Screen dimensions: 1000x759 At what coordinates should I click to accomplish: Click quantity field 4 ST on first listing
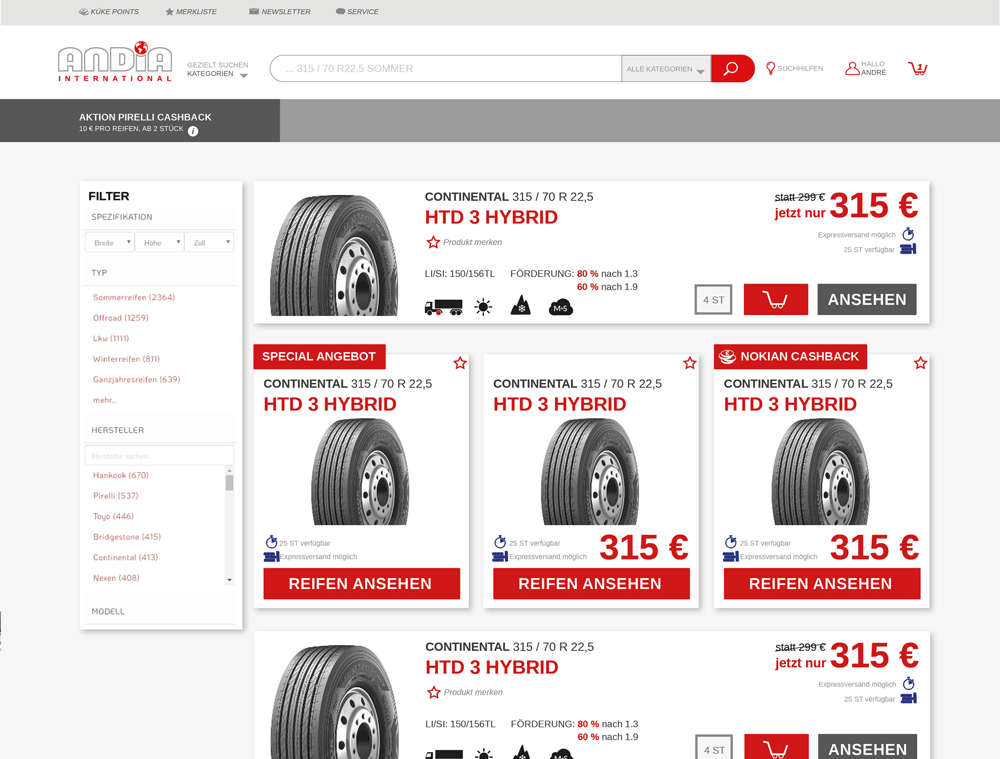[x=714, y=300]
